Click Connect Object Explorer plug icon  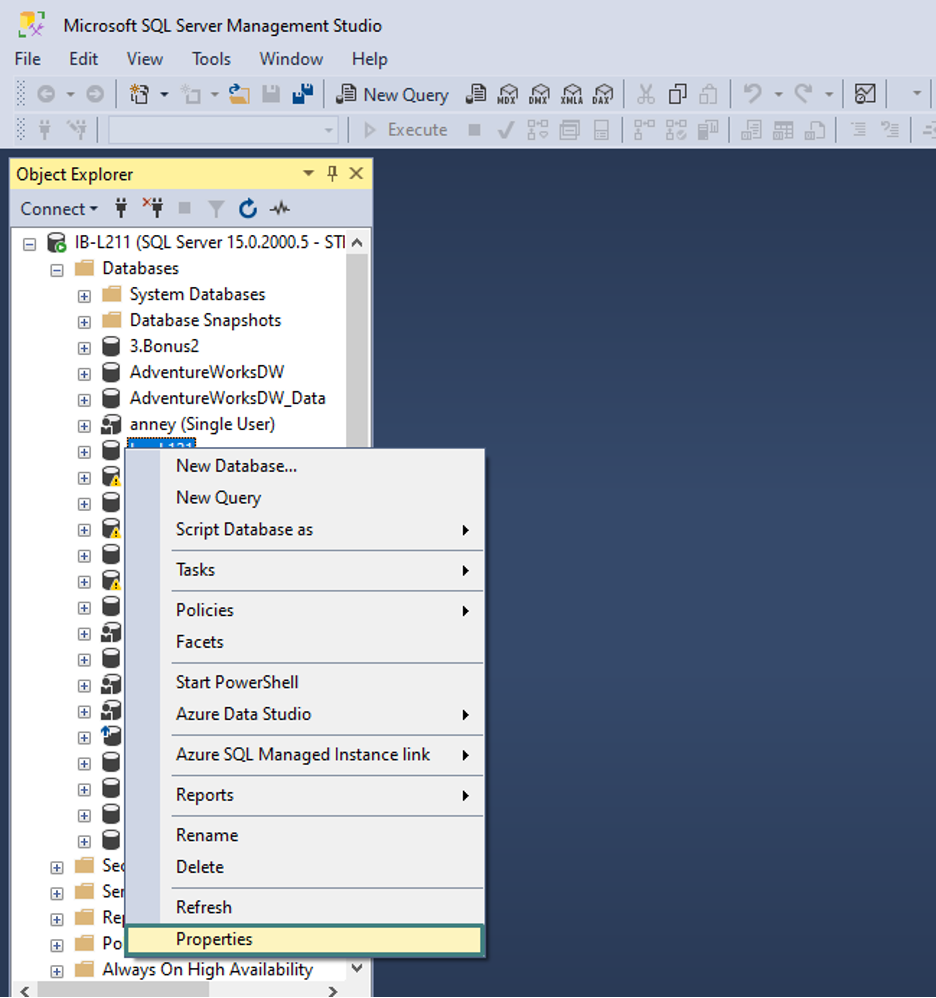click(121, 208)
